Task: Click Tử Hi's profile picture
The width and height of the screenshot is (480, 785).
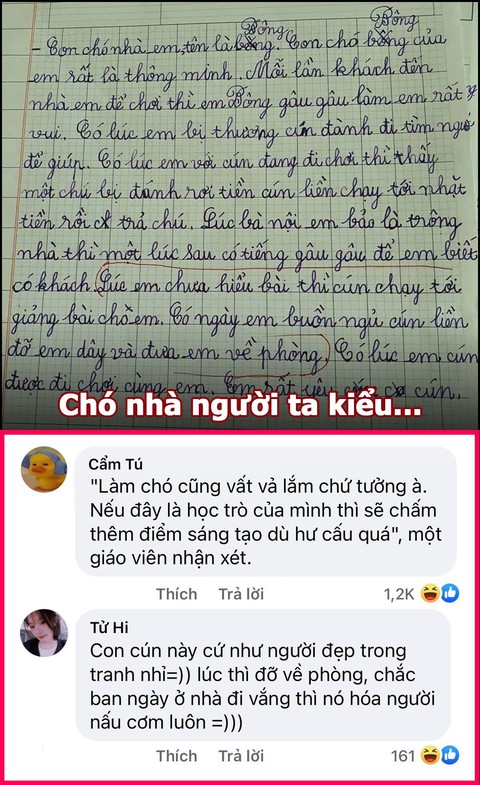Action: click(44, 632)
